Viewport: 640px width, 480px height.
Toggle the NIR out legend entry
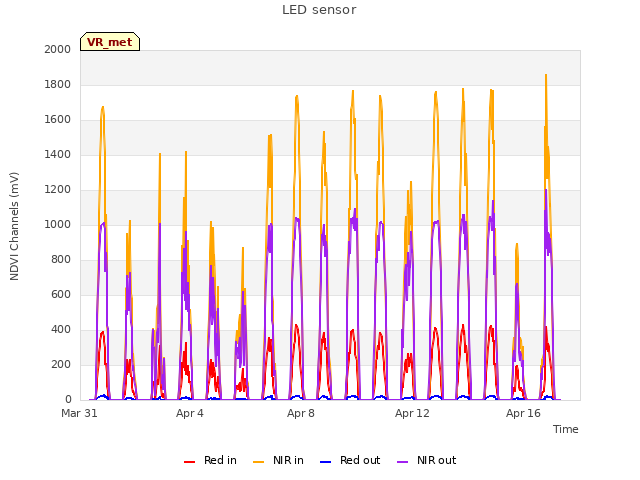click(x=427, y=460)
